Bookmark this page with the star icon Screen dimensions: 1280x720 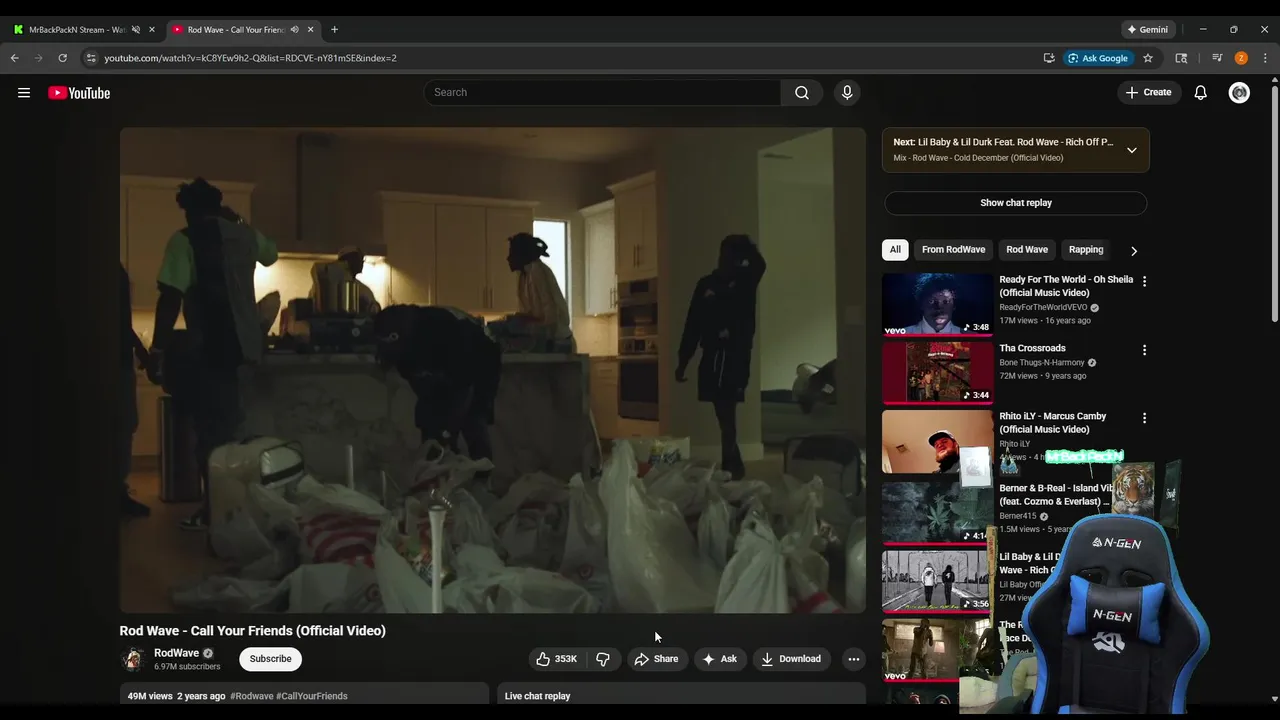click(1148, 58)
